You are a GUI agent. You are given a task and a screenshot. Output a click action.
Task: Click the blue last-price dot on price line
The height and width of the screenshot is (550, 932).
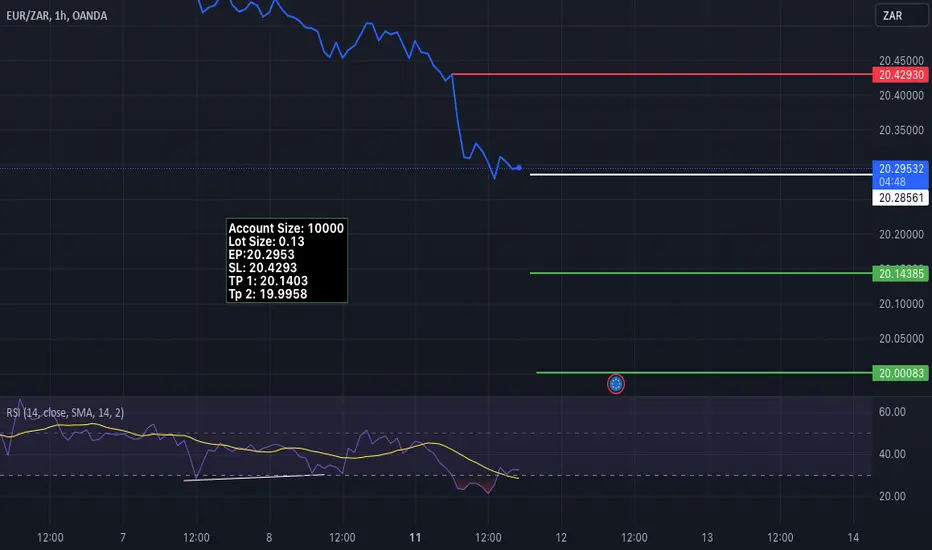click(x=519, y=168)
